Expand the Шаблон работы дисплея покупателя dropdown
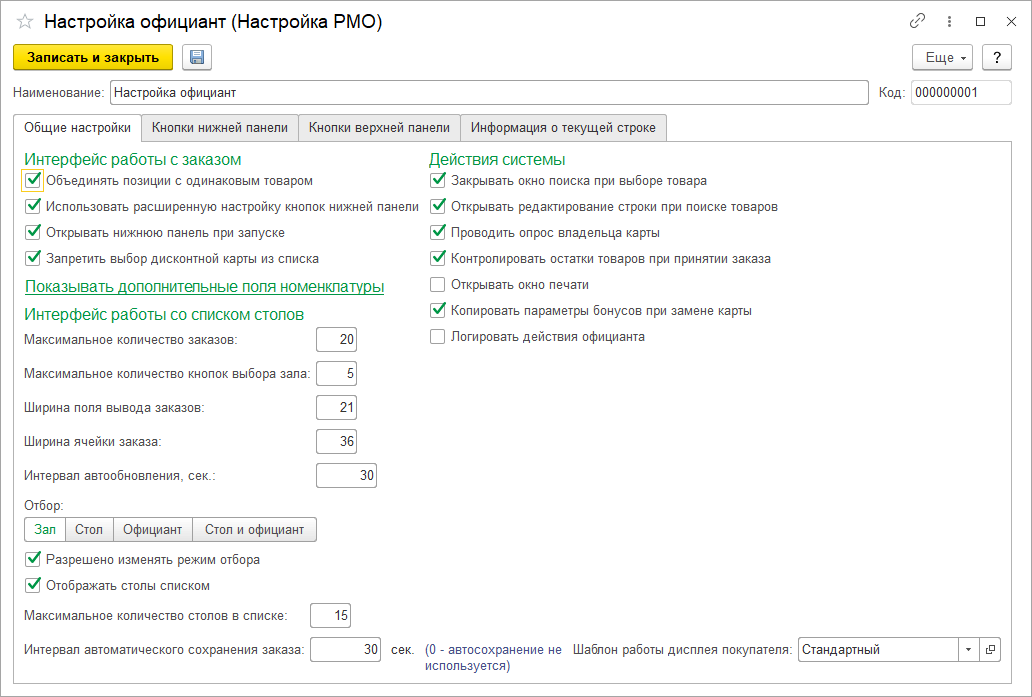 point(968,650)
